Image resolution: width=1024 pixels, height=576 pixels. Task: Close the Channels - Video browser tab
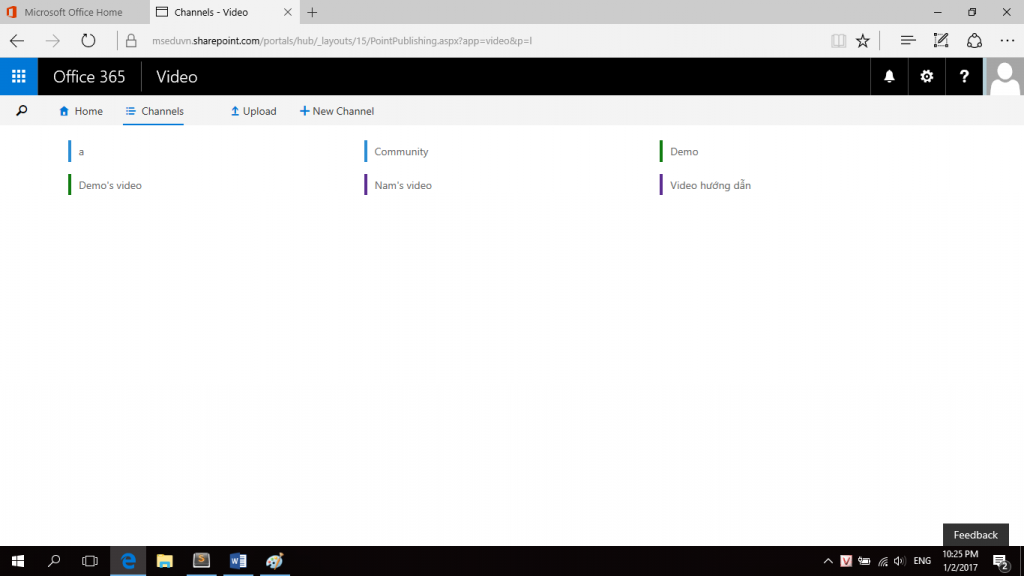[287, 12]
